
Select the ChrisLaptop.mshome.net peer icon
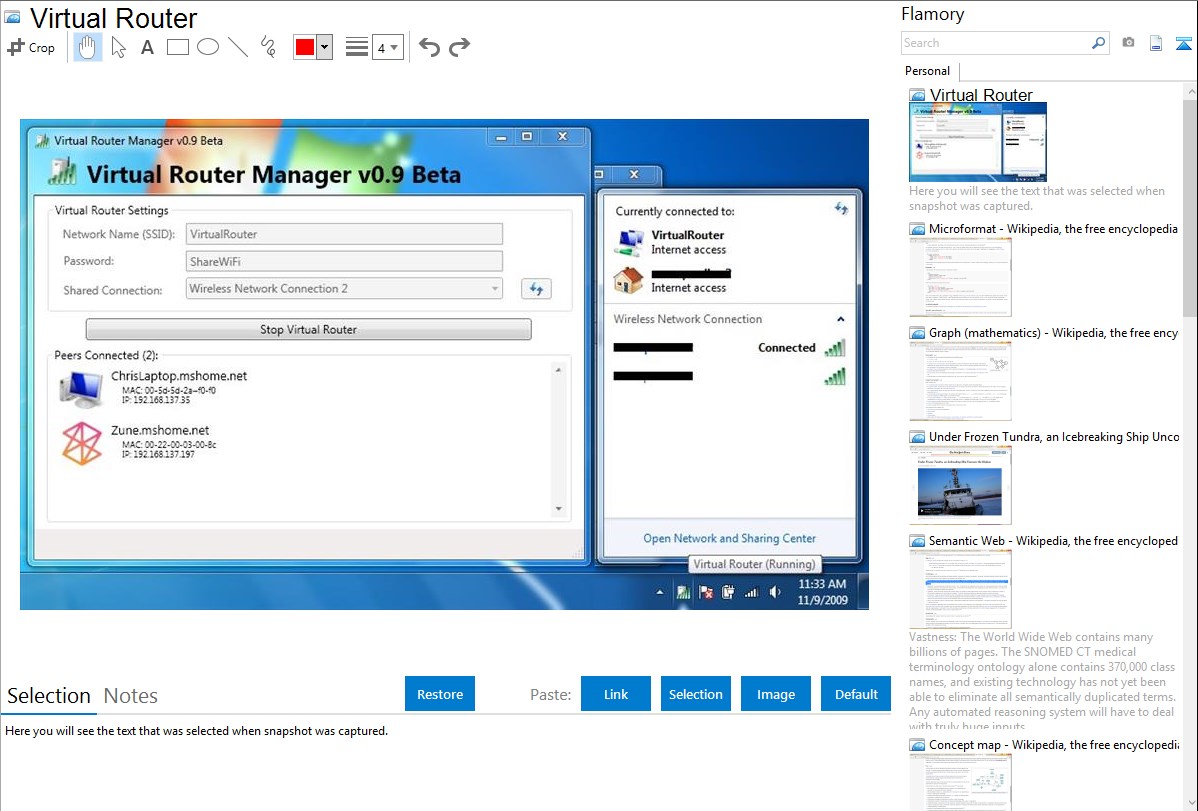[81, 388]
